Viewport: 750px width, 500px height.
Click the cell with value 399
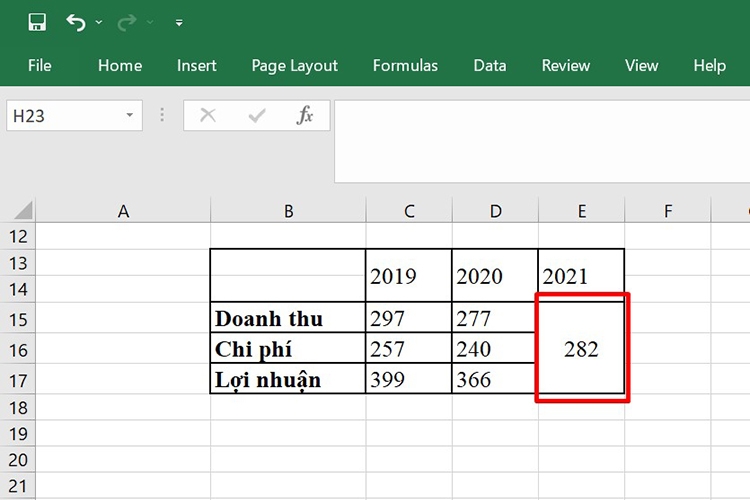pos(408,378)
